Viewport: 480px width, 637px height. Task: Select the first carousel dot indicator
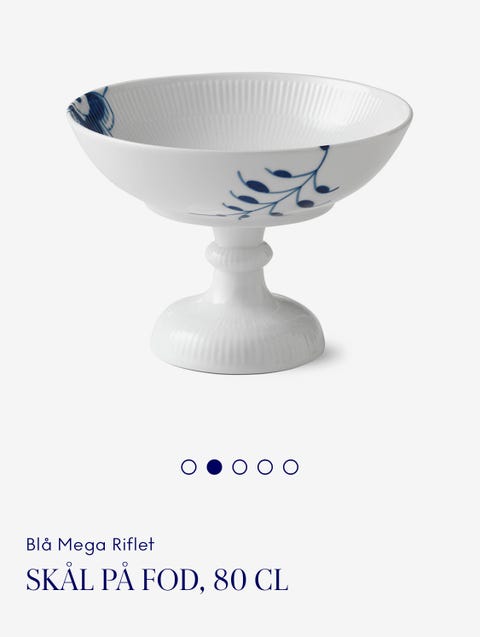pyautogui.click(x=188, y=467)
